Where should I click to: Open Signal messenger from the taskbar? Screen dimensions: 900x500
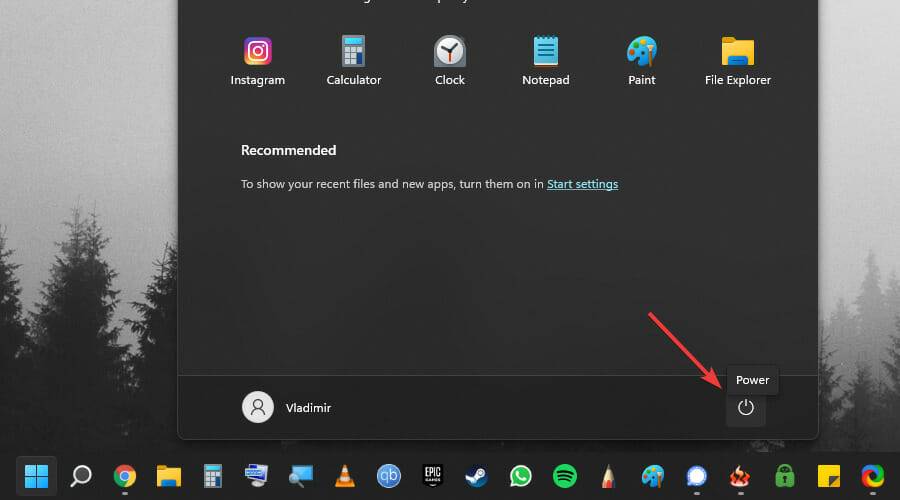(697, 476)
